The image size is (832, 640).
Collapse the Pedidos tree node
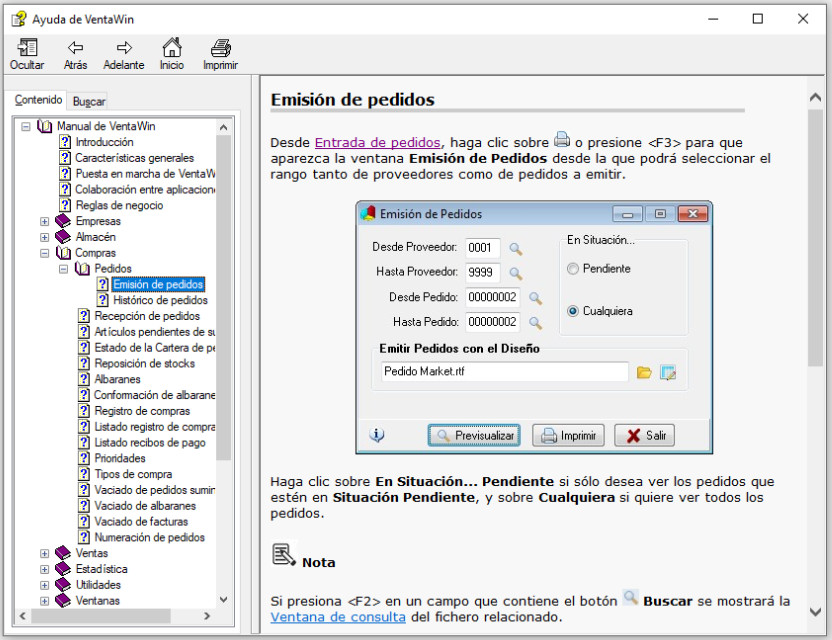coord(64,269)
